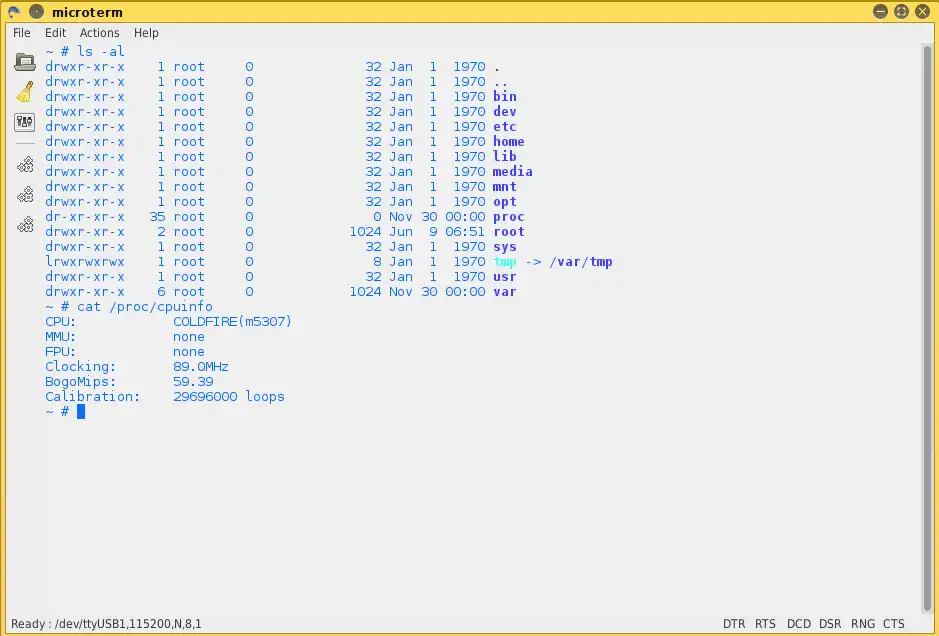The image size is (939, 636).
Task: Click the CTS status indicator
Action: point(893,624)
